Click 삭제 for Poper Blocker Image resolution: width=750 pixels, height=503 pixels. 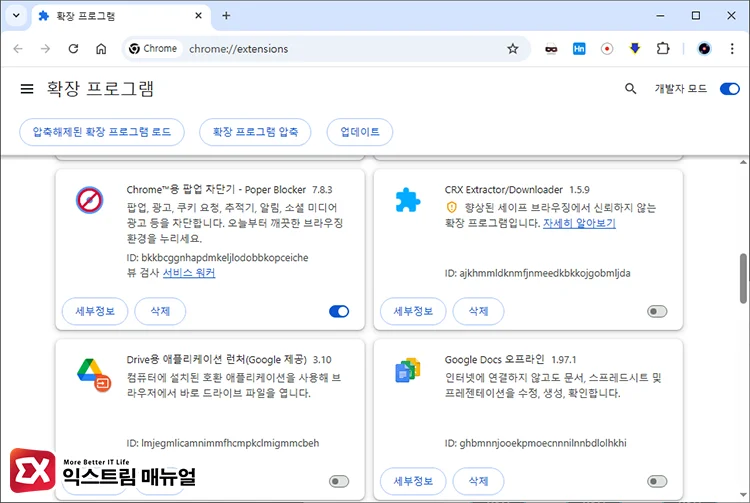coord(160,311)
